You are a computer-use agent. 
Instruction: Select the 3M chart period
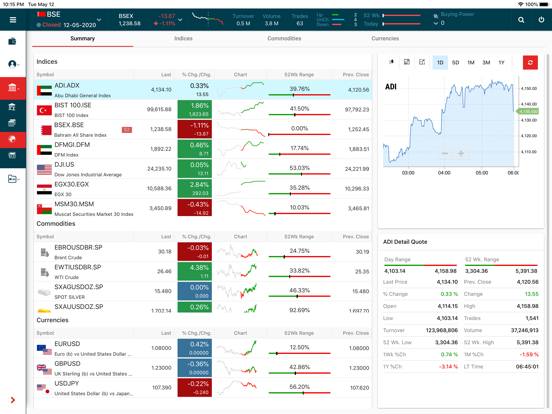(486, 63)
